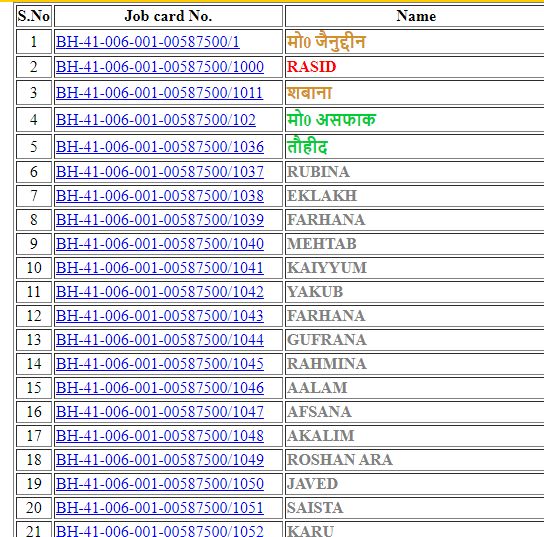Open job card link ending /1043
Image resolution: width=544 pixels, height=537 pixels.
160,316
